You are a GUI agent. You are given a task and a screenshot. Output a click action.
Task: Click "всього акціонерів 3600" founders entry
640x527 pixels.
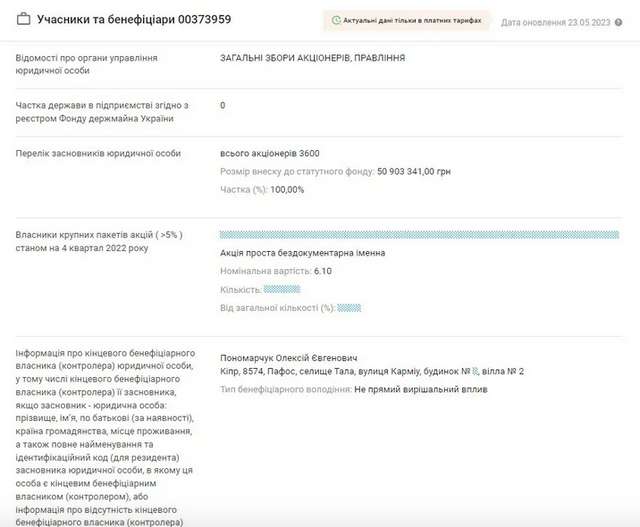click(269, 153)
